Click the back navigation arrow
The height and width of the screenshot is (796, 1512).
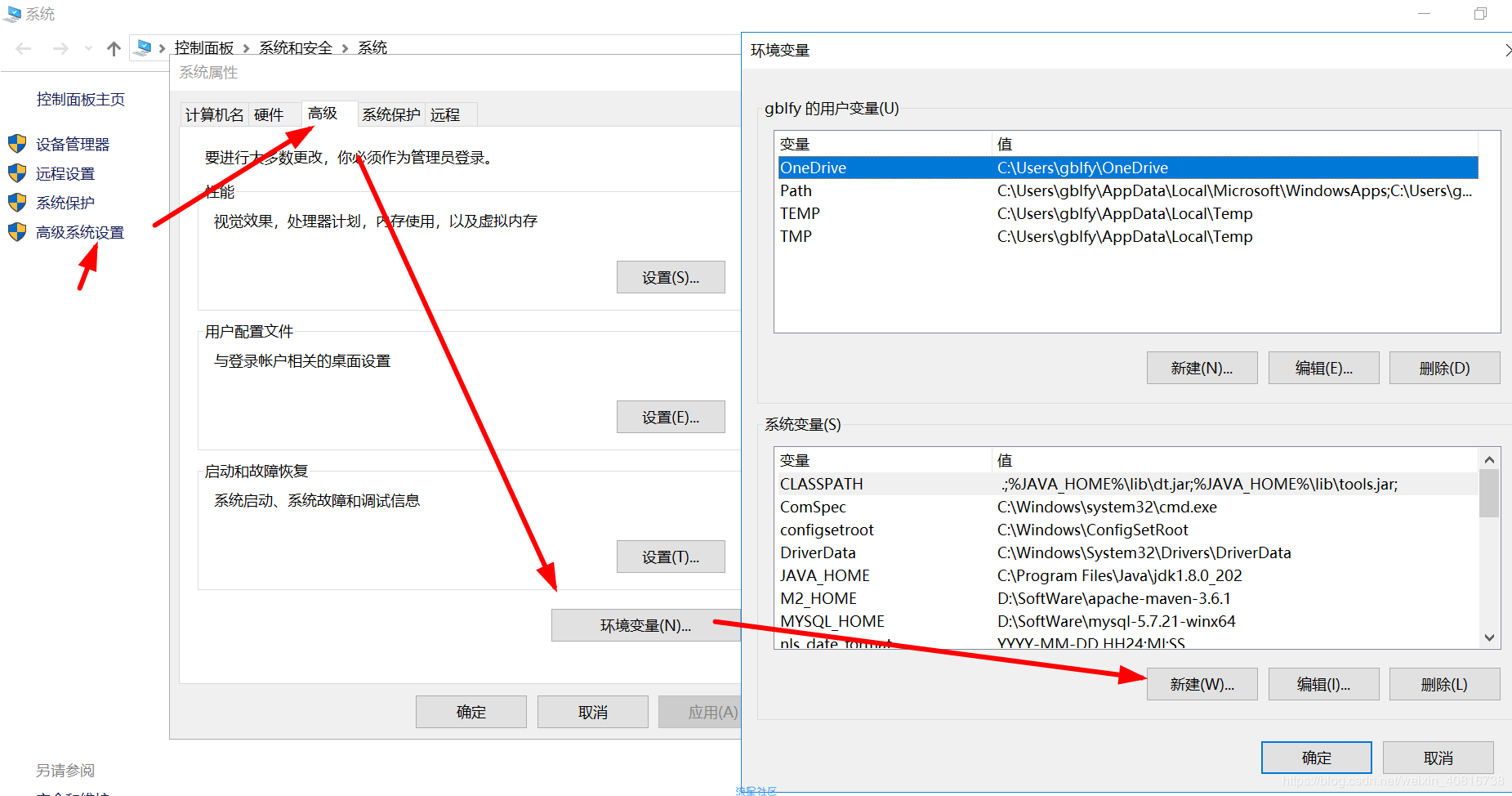point(24,49)
